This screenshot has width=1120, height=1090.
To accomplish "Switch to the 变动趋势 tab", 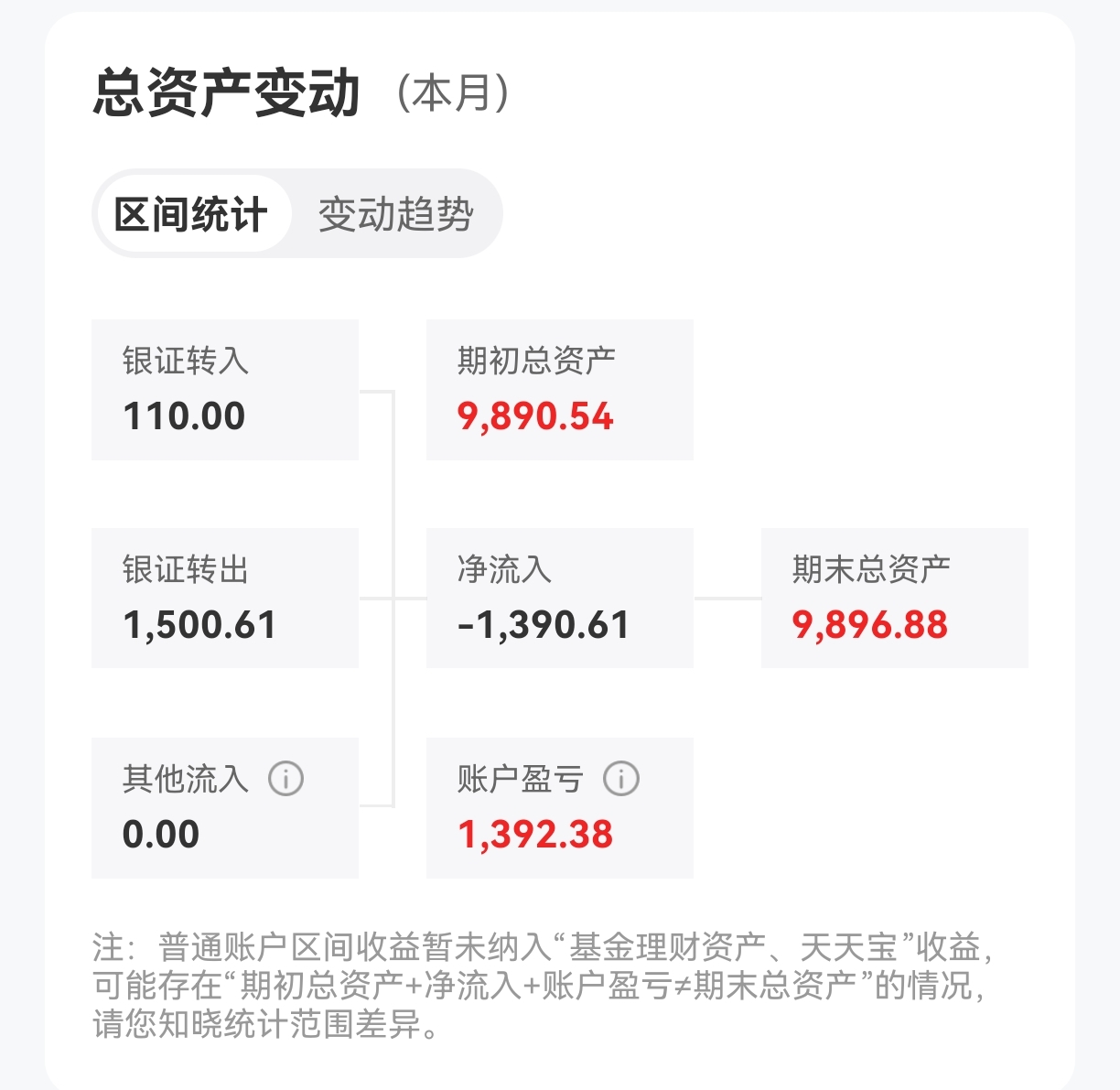I will click(x=395, y=214).
